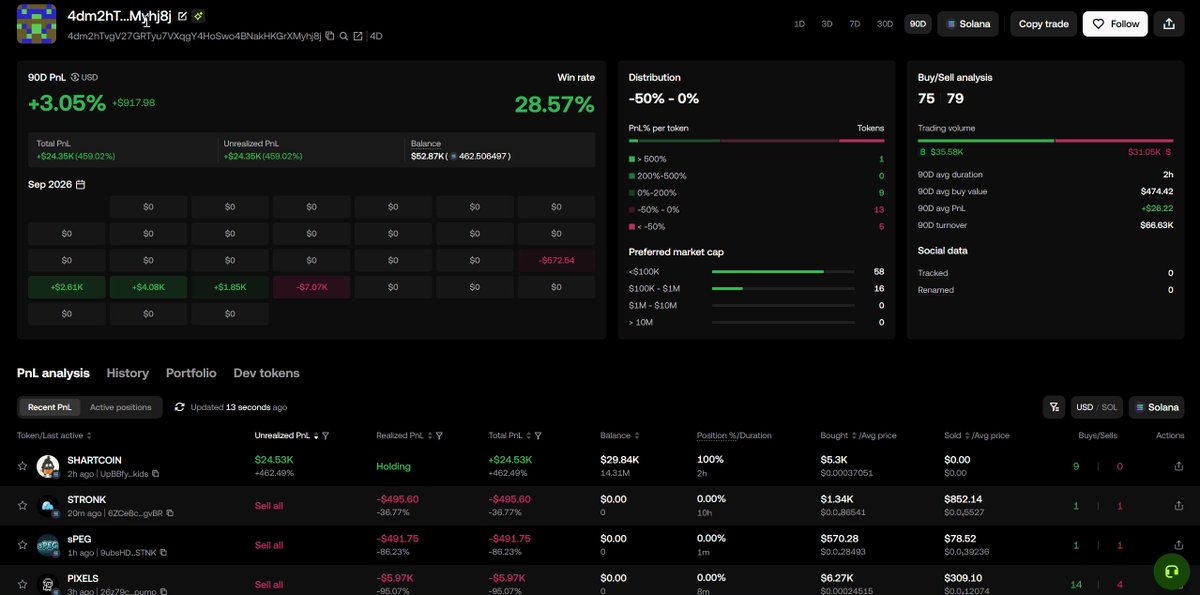This screenshot has height=595, width=1200.
Task: Show Active positions view
Action: pos(121,407)
